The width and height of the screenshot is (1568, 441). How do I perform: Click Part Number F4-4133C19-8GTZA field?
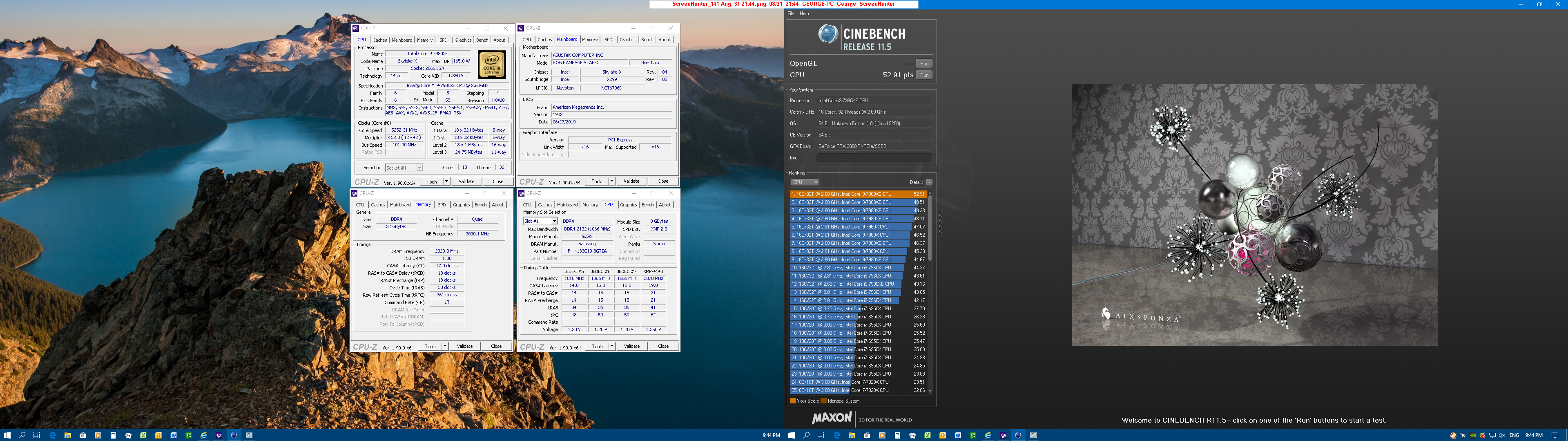coord(587,251)
